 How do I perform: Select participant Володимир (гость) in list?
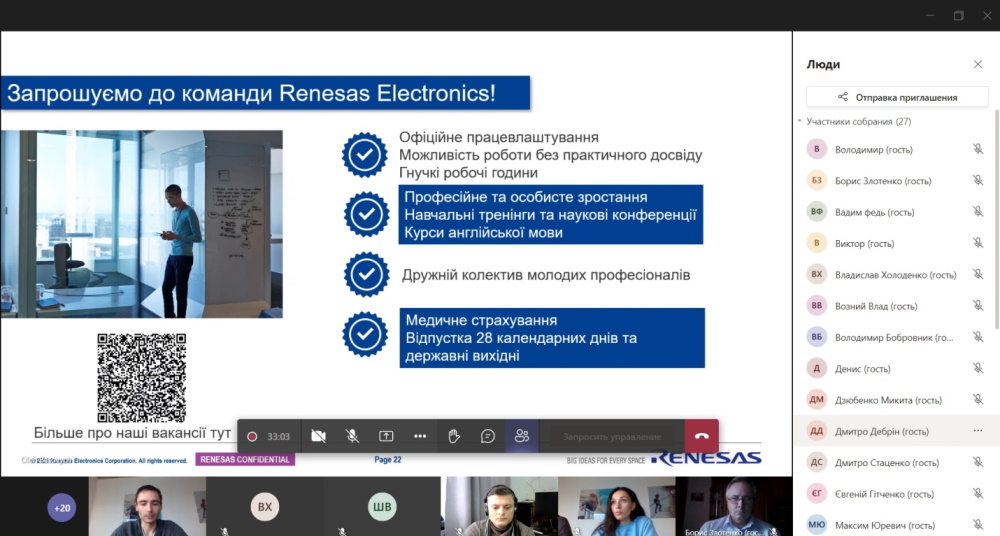click(894, 149)
